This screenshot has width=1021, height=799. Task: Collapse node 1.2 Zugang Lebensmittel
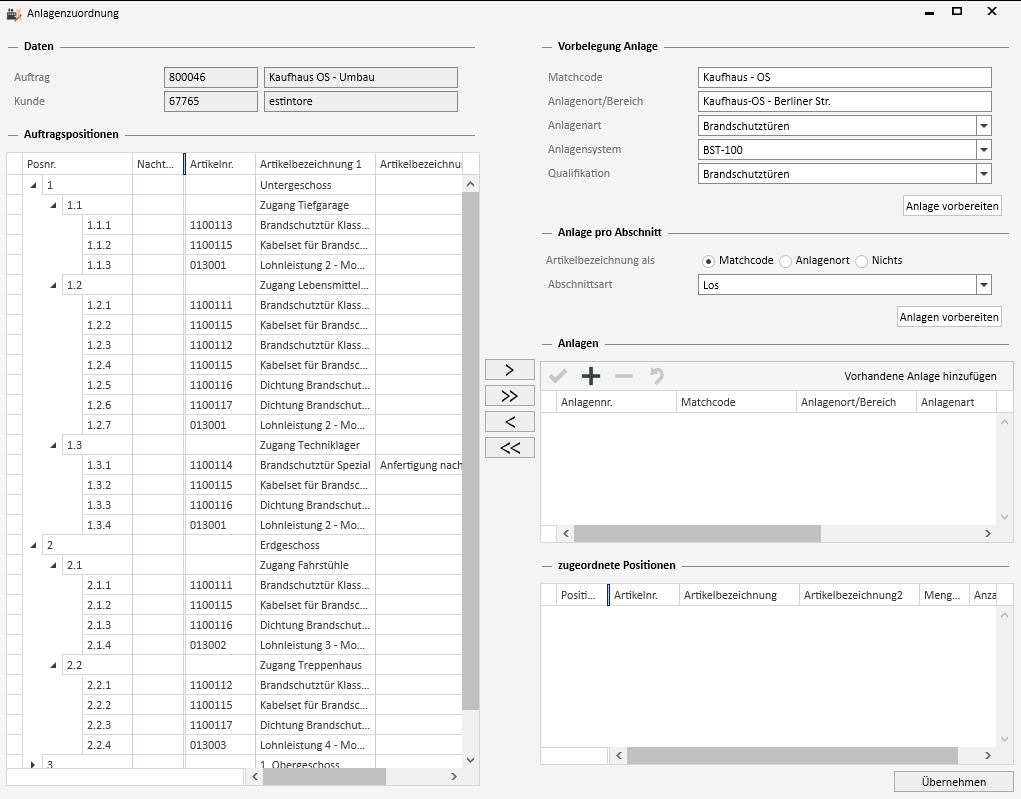(x=53, y=285)
